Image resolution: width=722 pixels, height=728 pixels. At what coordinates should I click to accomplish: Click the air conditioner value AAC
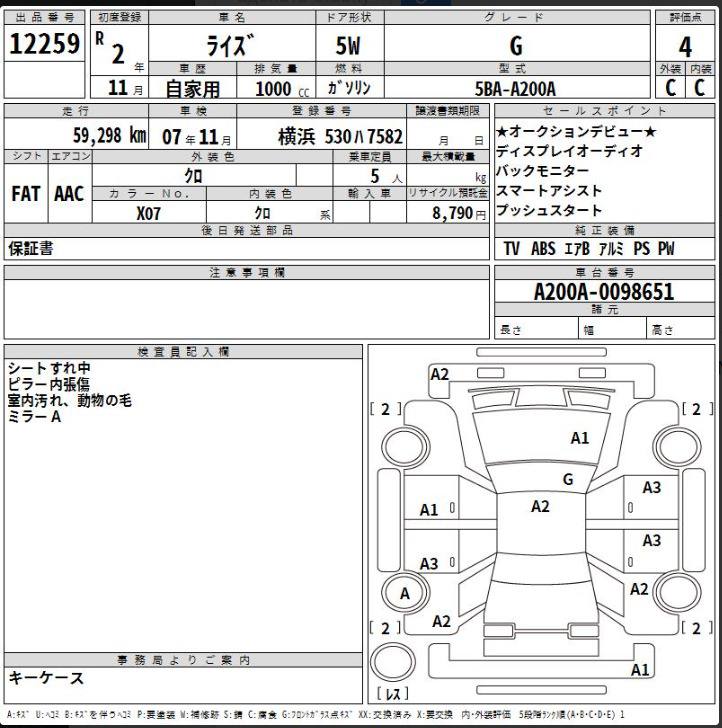click(69, 194)
